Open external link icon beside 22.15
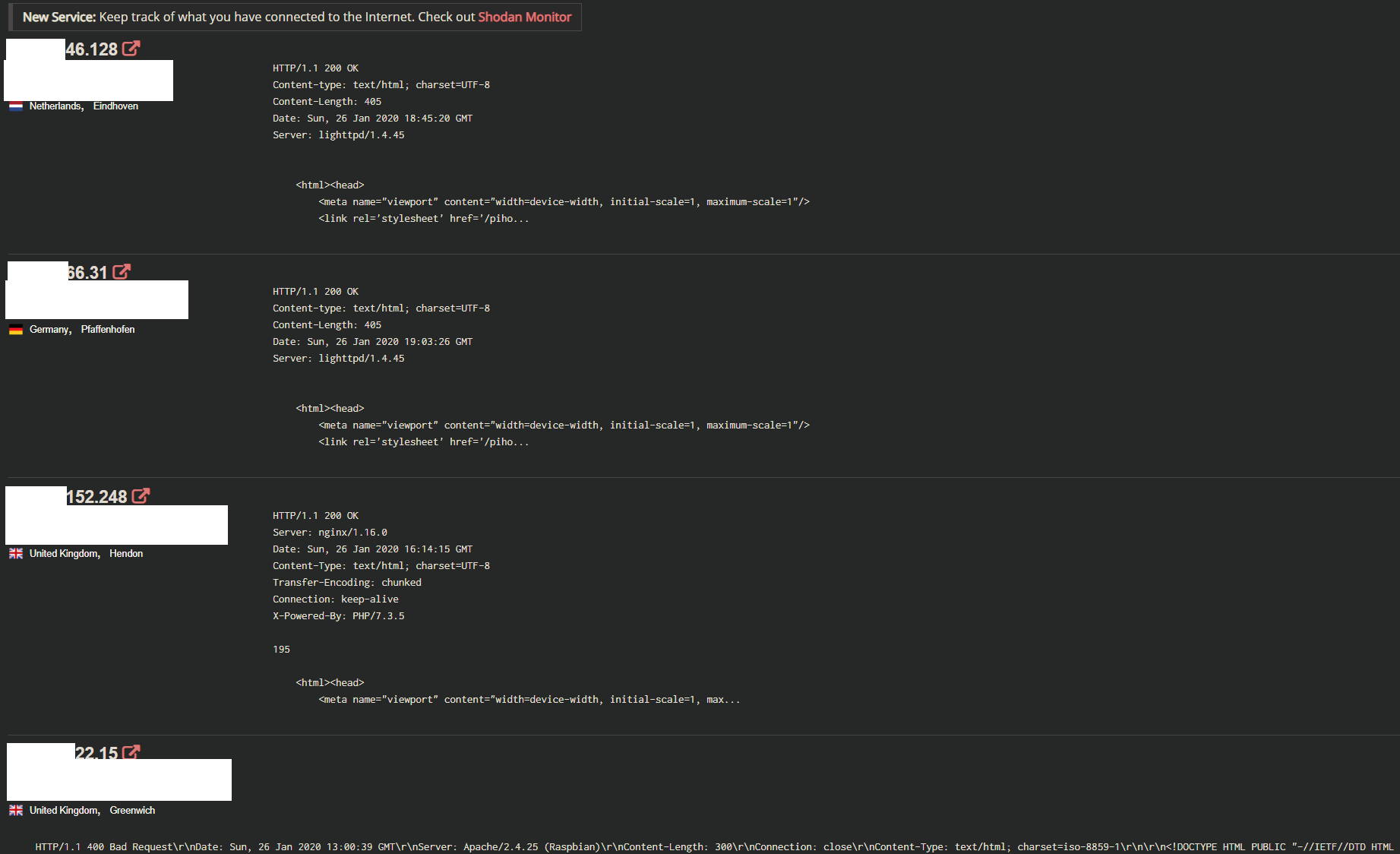Image resolution: width=1400 pixels, height=854 pixels. [131, 752]
